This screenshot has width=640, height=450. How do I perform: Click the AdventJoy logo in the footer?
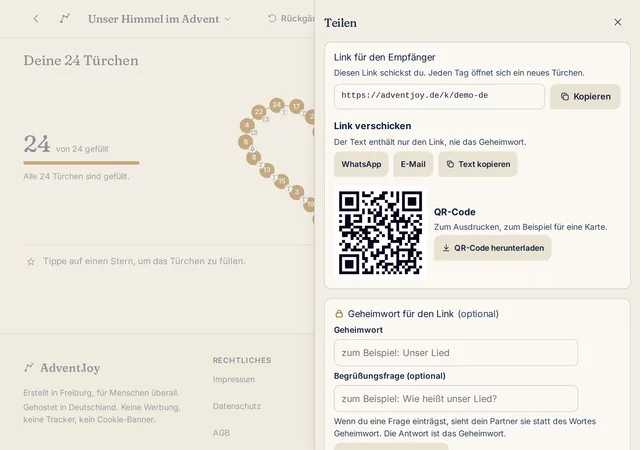point(62,368)
